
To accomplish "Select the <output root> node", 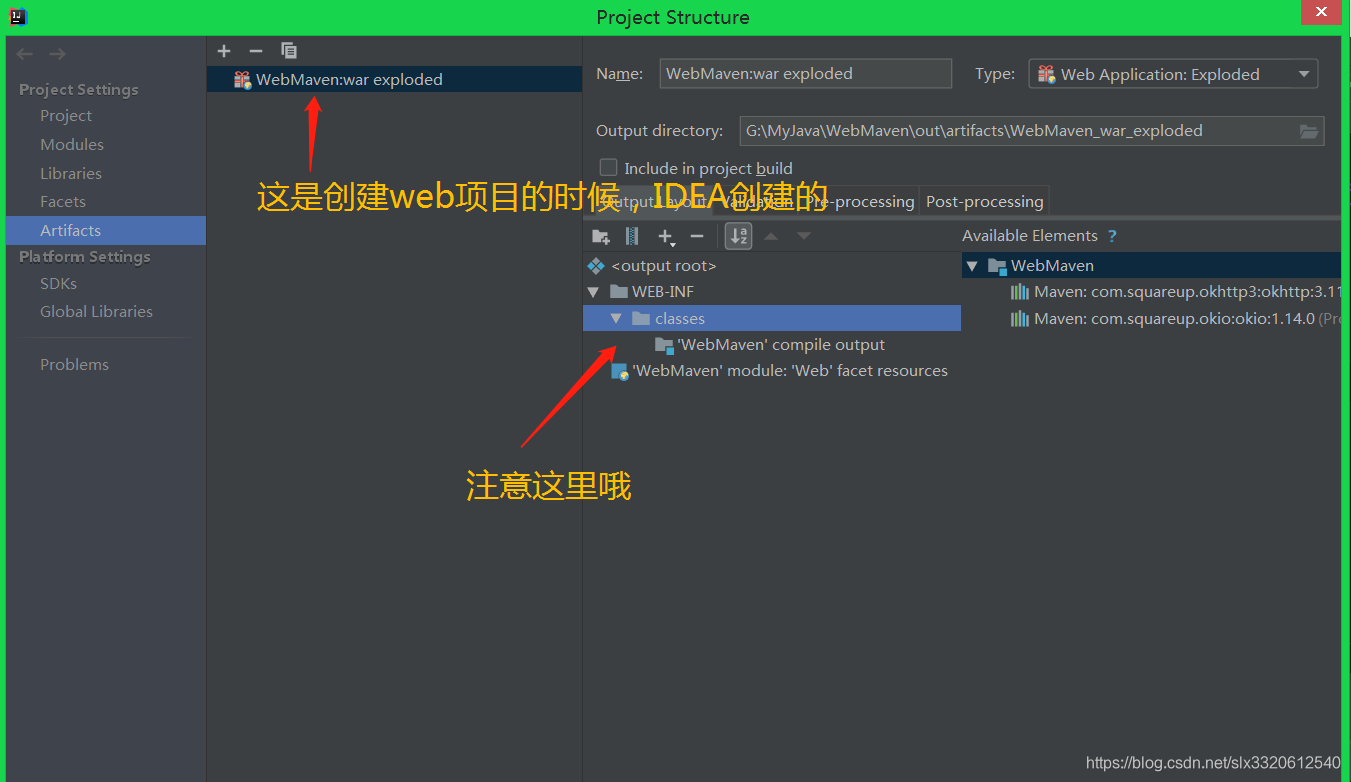I will (664, 266).
